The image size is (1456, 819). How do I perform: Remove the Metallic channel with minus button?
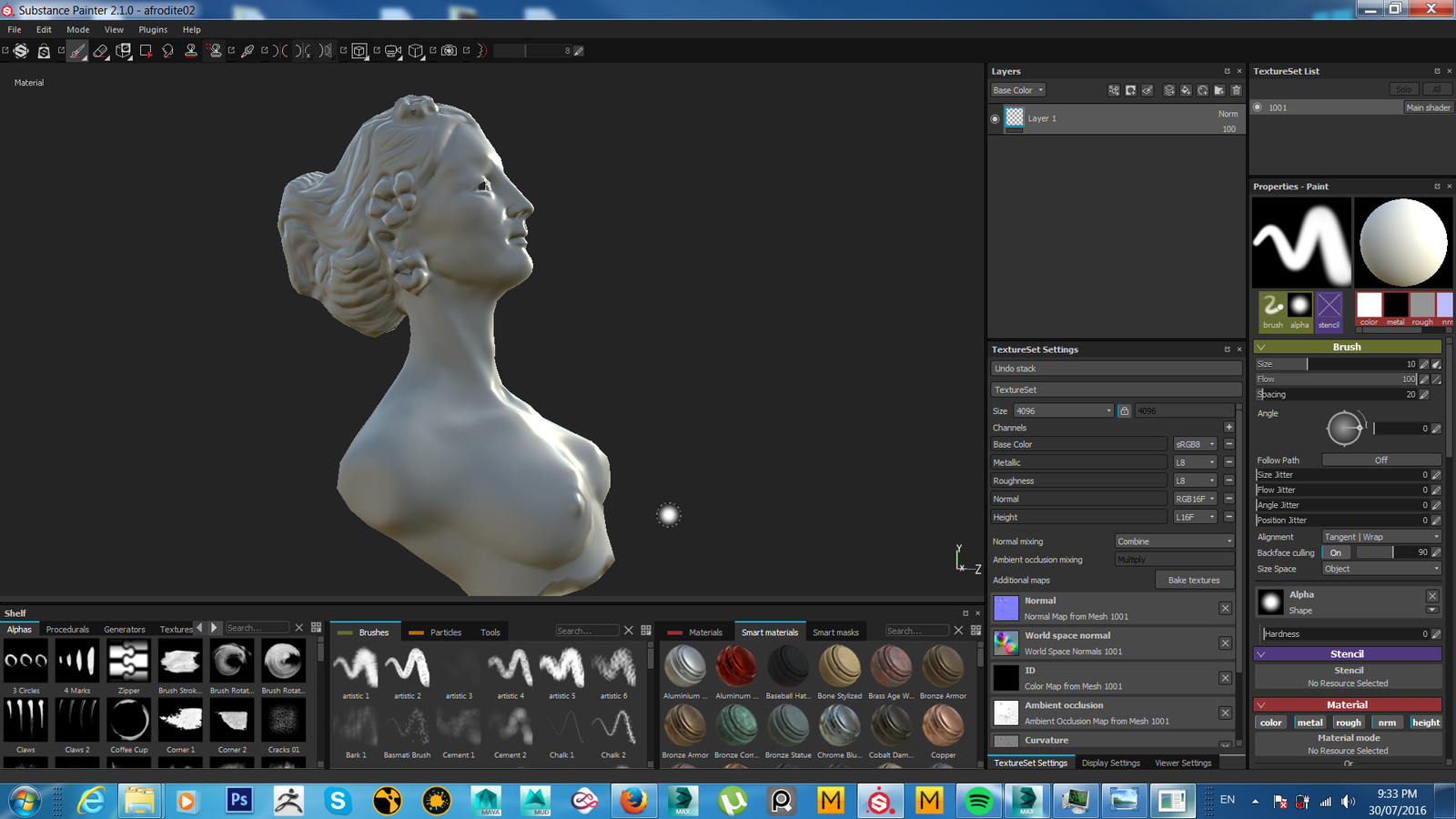point(1228,462)
